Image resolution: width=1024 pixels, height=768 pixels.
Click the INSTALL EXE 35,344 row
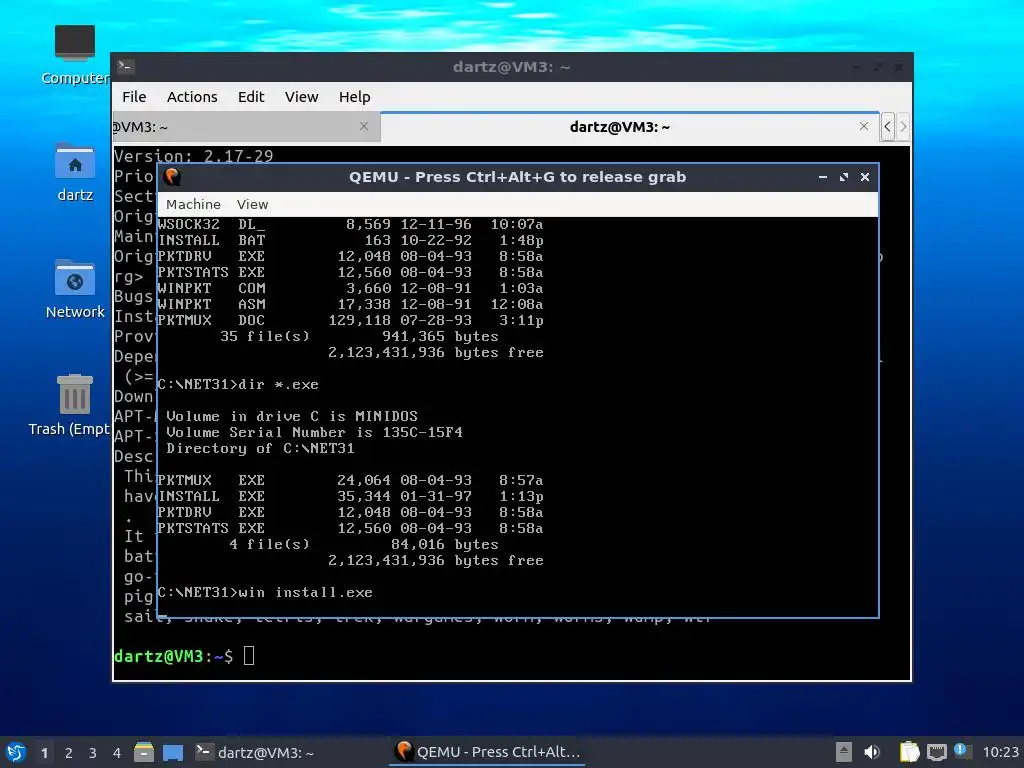pos(350,496)
